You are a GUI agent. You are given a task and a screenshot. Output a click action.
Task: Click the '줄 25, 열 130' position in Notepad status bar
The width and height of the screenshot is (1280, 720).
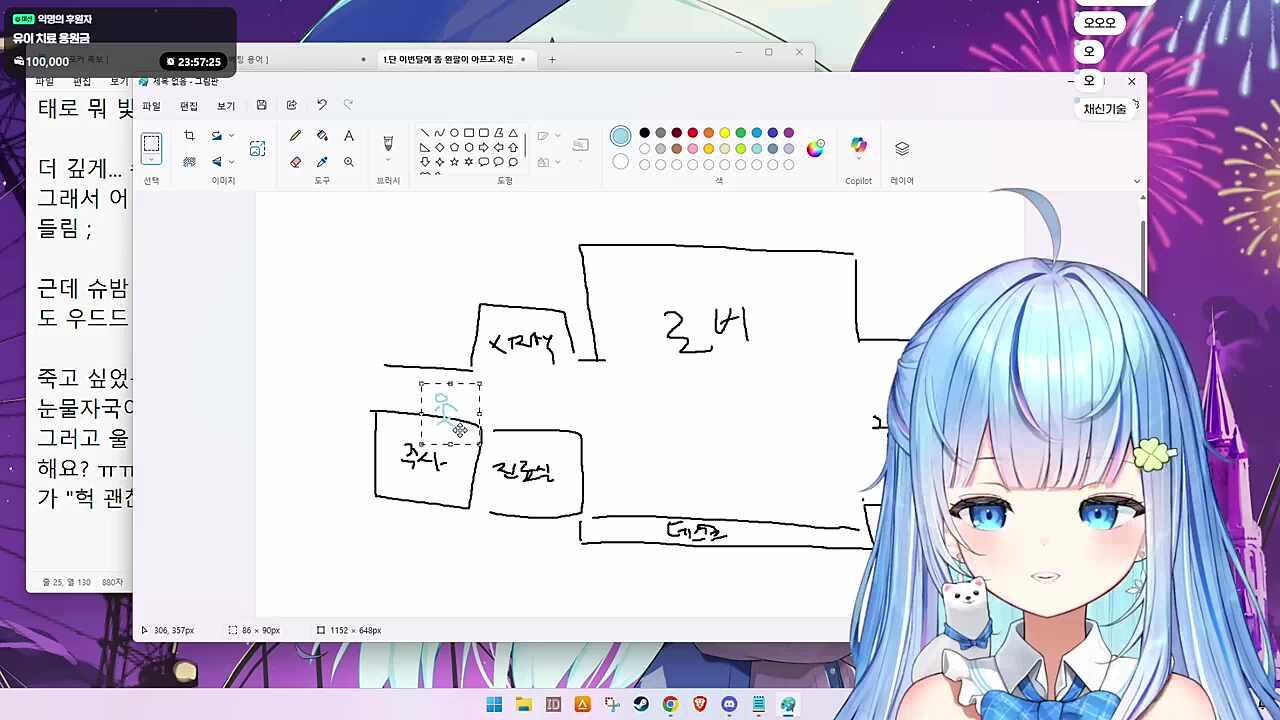pos(66,582)
